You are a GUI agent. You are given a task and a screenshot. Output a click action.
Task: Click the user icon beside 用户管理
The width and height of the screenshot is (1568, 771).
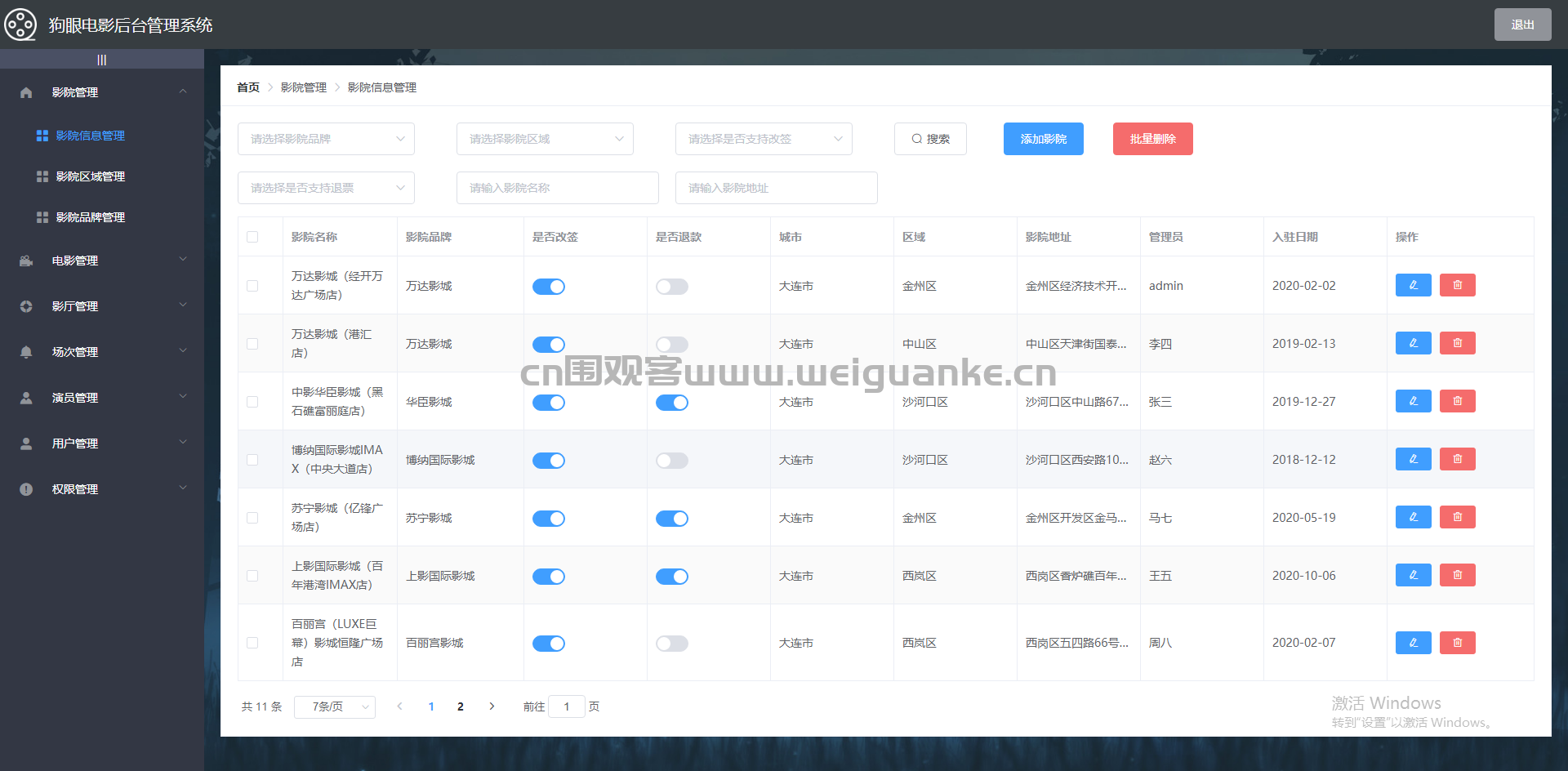click(x=26, y=443)
